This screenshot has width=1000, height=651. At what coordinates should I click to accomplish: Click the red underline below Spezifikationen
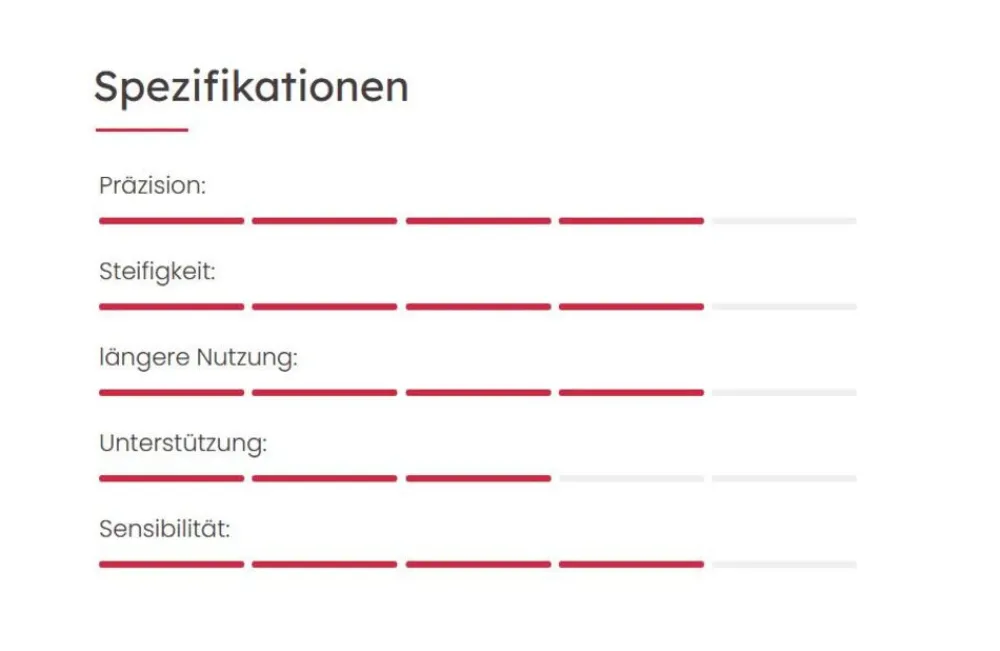pos(141,130)
